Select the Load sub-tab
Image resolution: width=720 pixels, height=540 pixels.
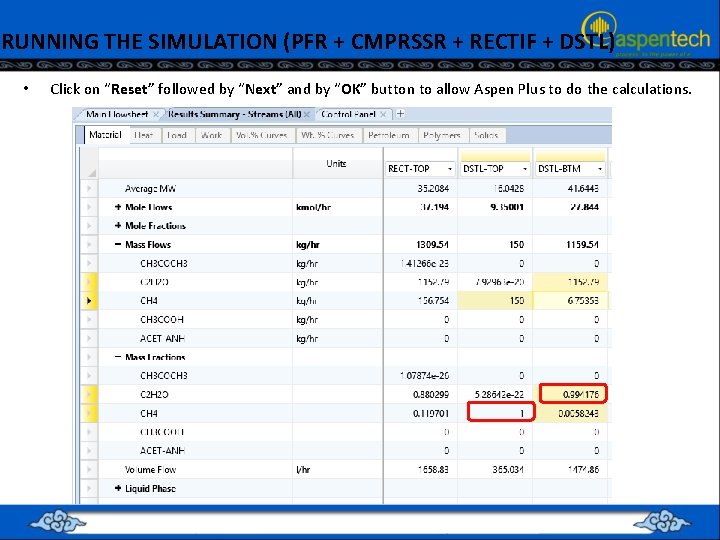pos(177,135)
